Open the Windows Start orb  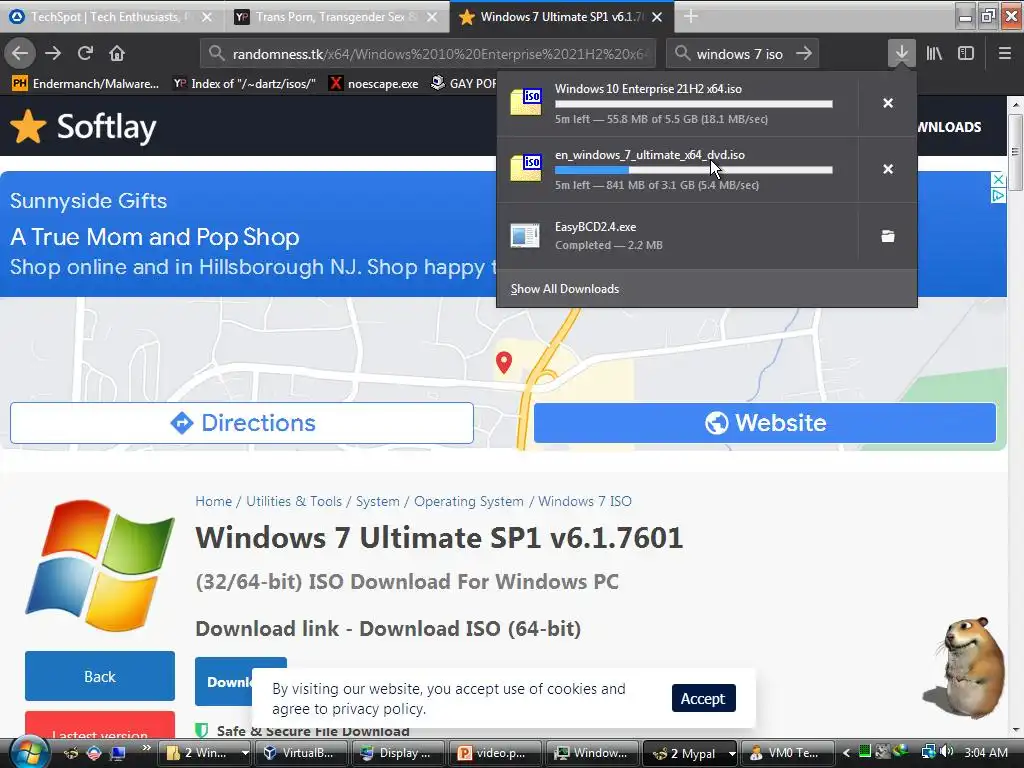[x=29, y=752]
